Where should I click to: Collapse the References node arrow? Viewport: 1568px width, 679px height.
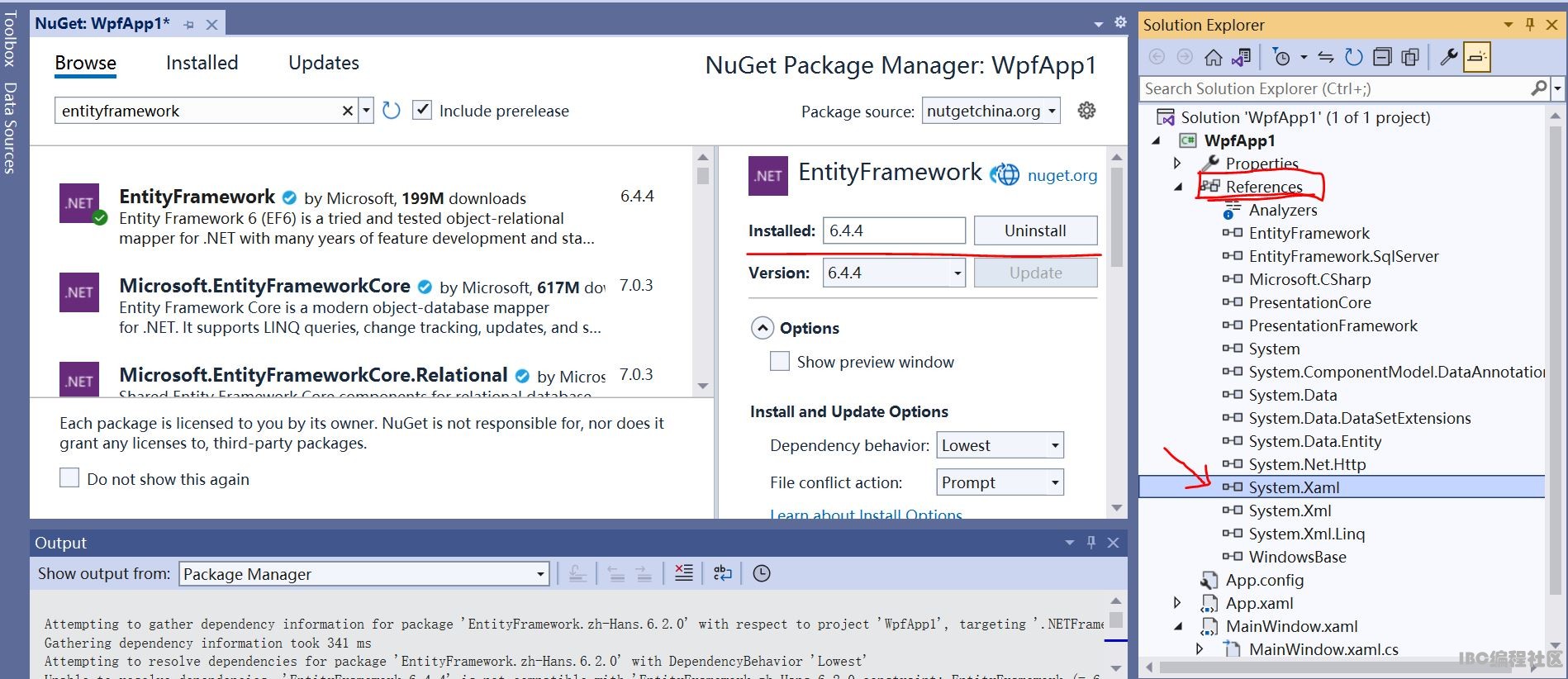[x=1178, y=187]
